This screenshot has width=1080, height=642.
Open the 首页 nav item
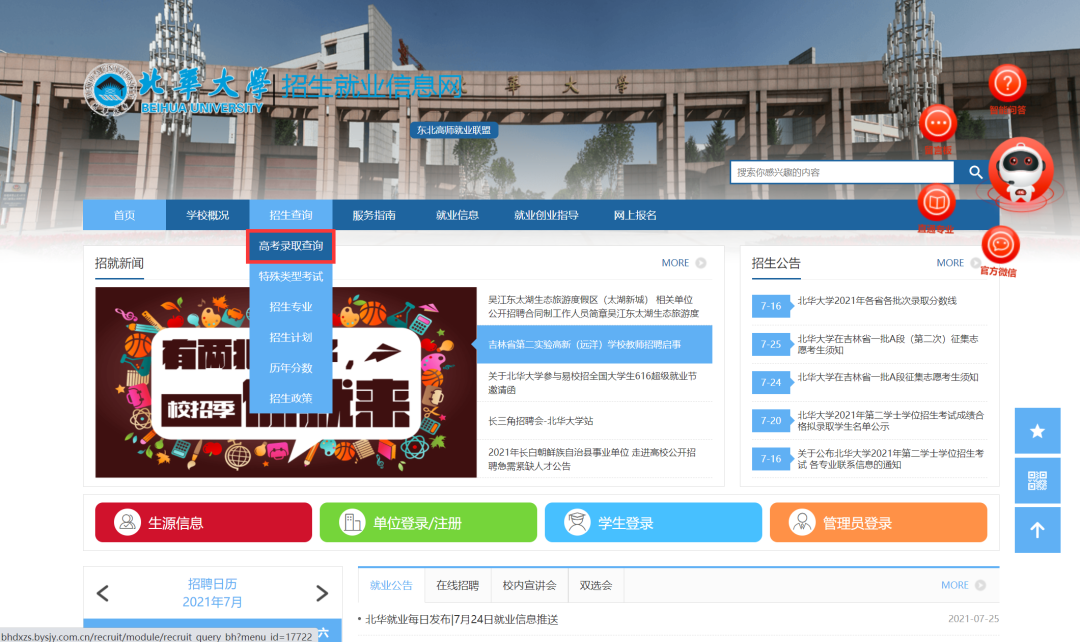coord(125,215)
